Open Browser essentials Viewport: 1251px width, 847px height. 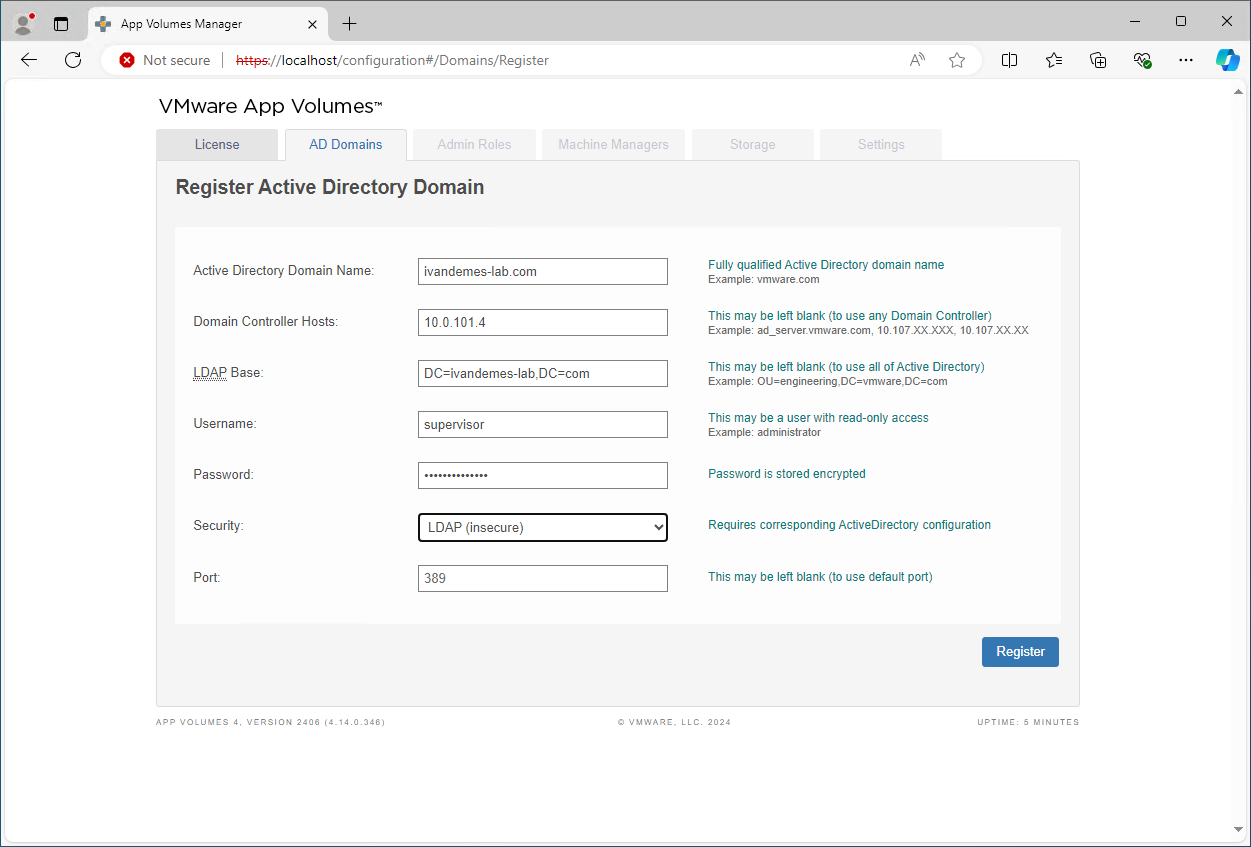coord(1142,60)
